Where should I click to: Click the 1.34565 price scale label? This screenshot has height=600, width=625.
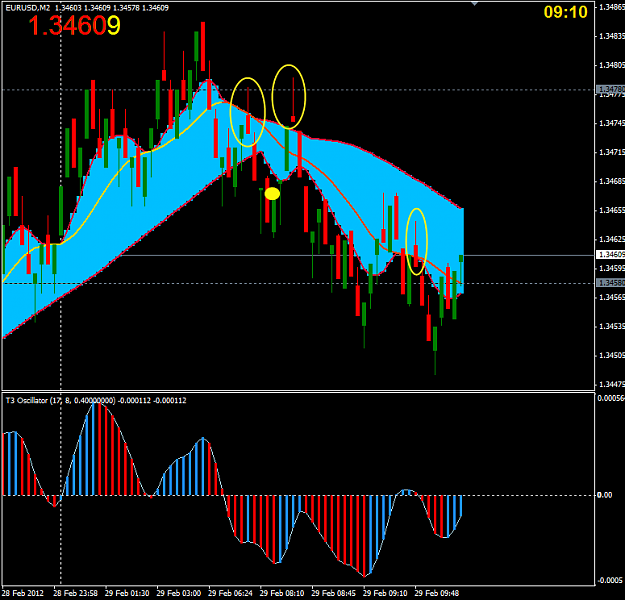pyautogui.click(x=612, y=297)
